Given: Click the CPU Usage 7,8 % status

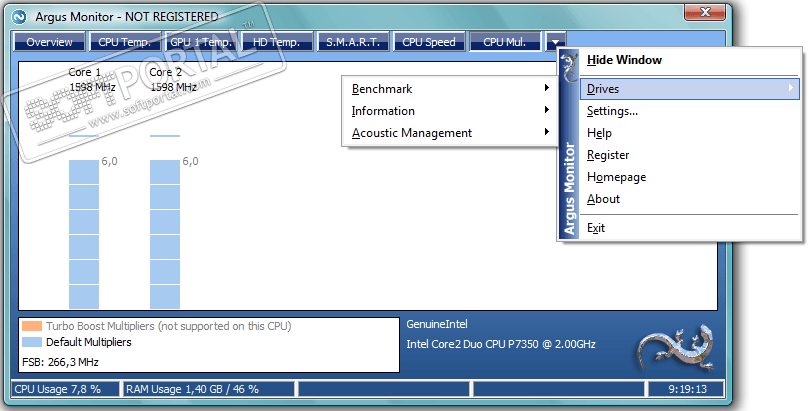Looking at the screenshot, I should click(x=65, y=389).
